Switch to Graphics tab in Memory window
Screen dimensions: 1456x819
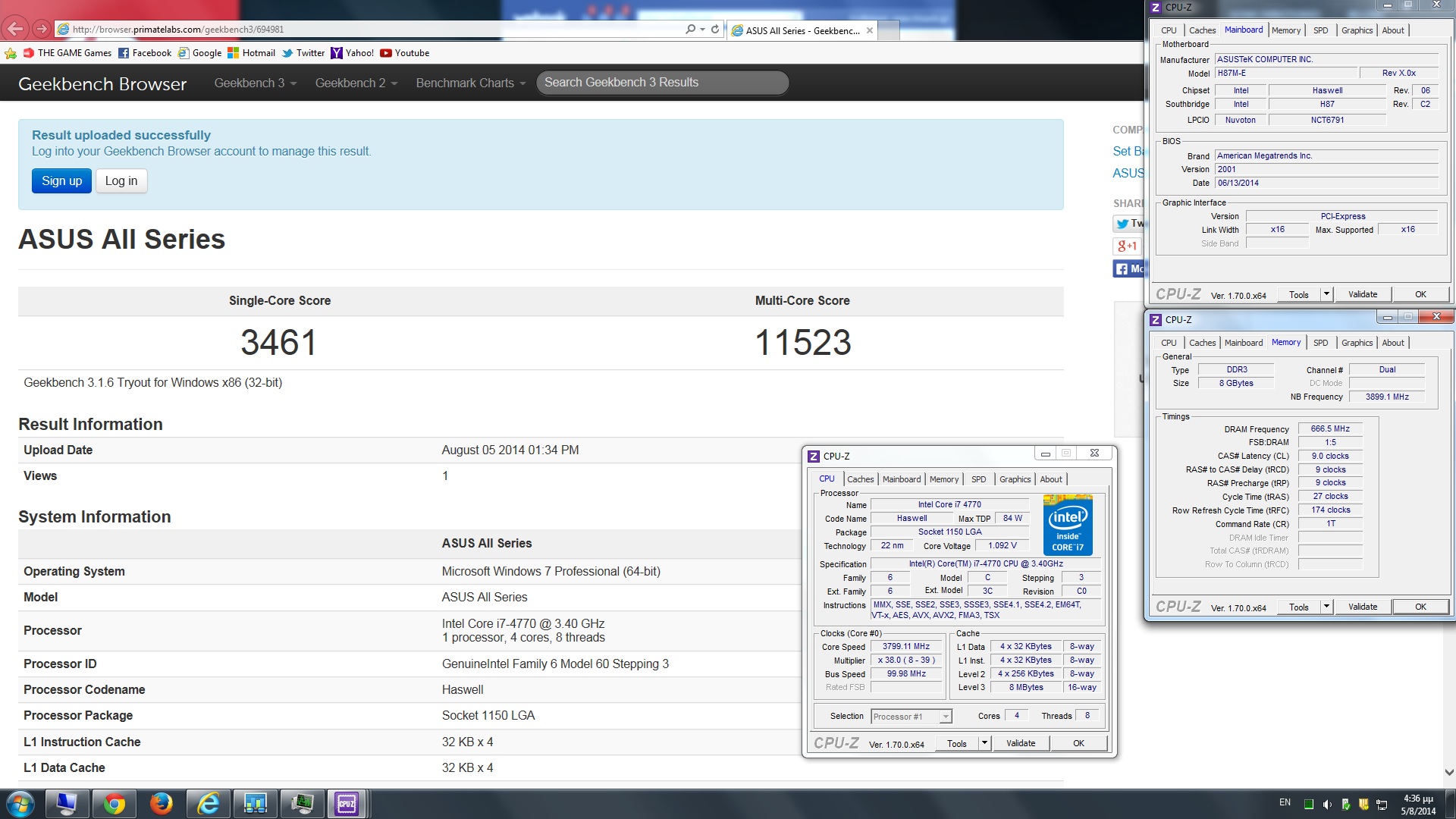point(1357,343)
